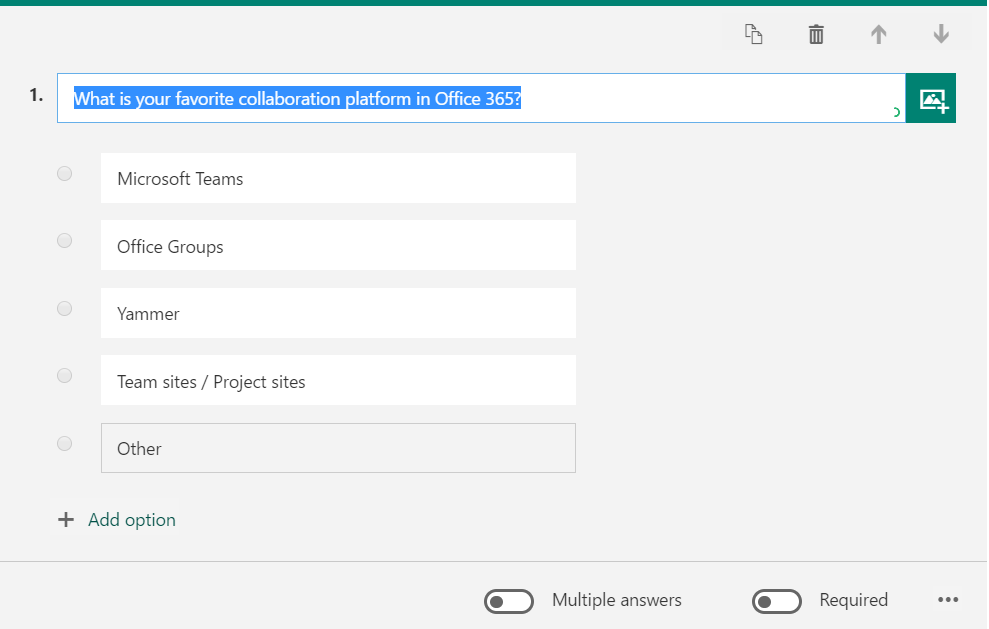Edit the Microsoft Teams option field

click(x=338, y=179)
